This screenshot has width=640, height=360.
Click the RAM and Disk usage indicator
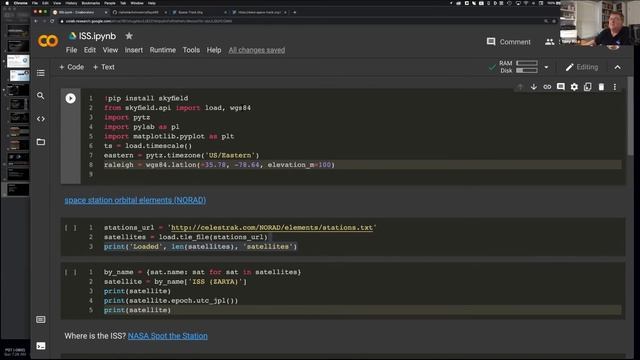(x=518, y=67)
